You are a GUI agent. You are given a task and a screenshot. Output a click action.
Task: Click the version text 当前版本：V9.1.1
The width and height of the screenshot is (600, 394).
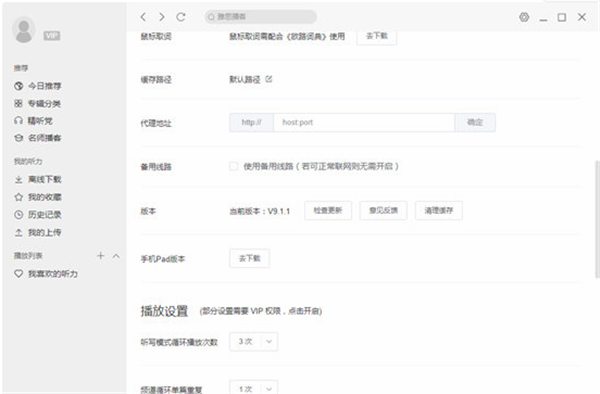point(259,211)
